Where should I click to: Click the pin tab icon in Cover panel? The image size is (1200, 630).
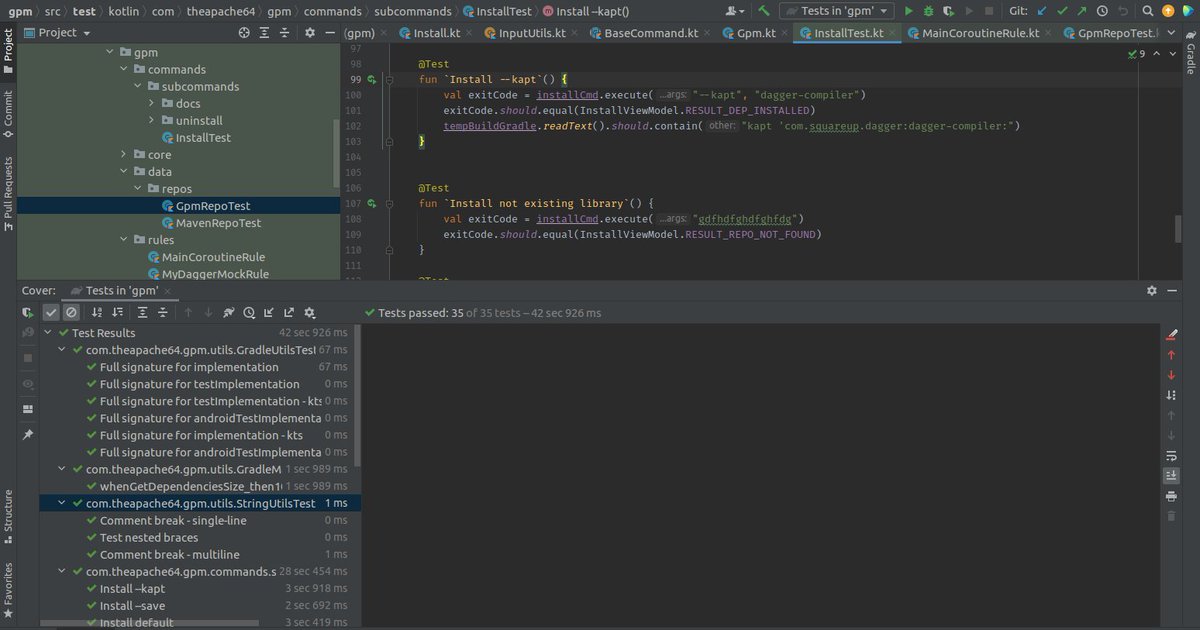(x=28, y=435)
